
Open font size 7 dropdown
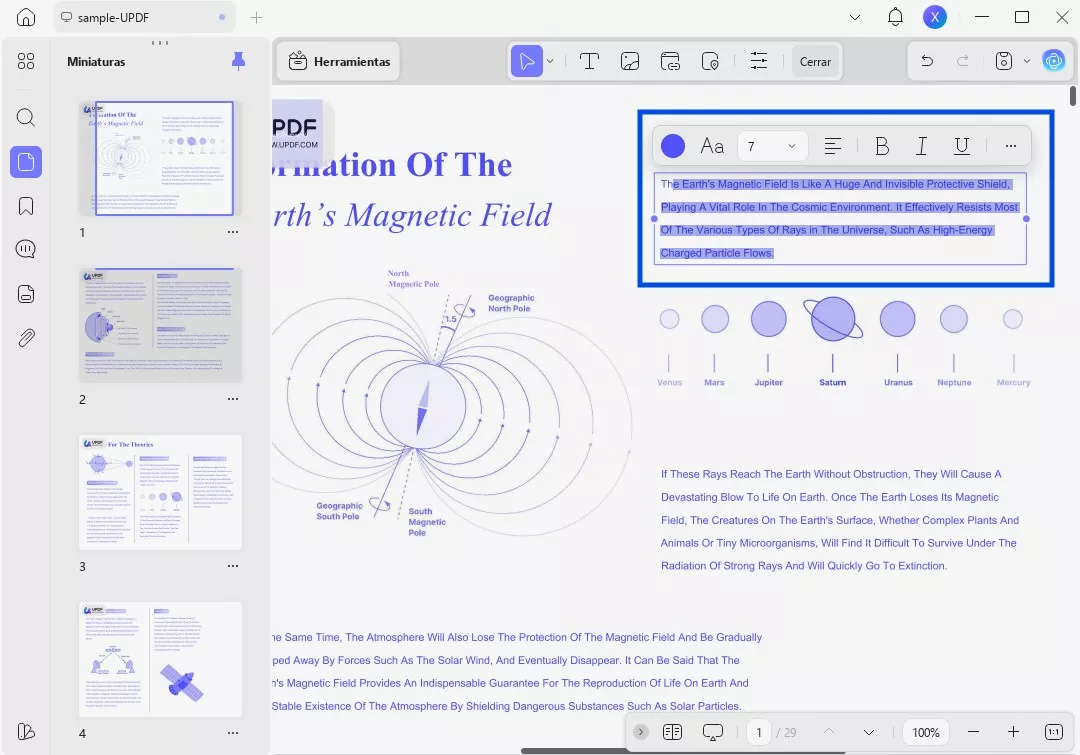pyautogui.click(x=772, y=146)
